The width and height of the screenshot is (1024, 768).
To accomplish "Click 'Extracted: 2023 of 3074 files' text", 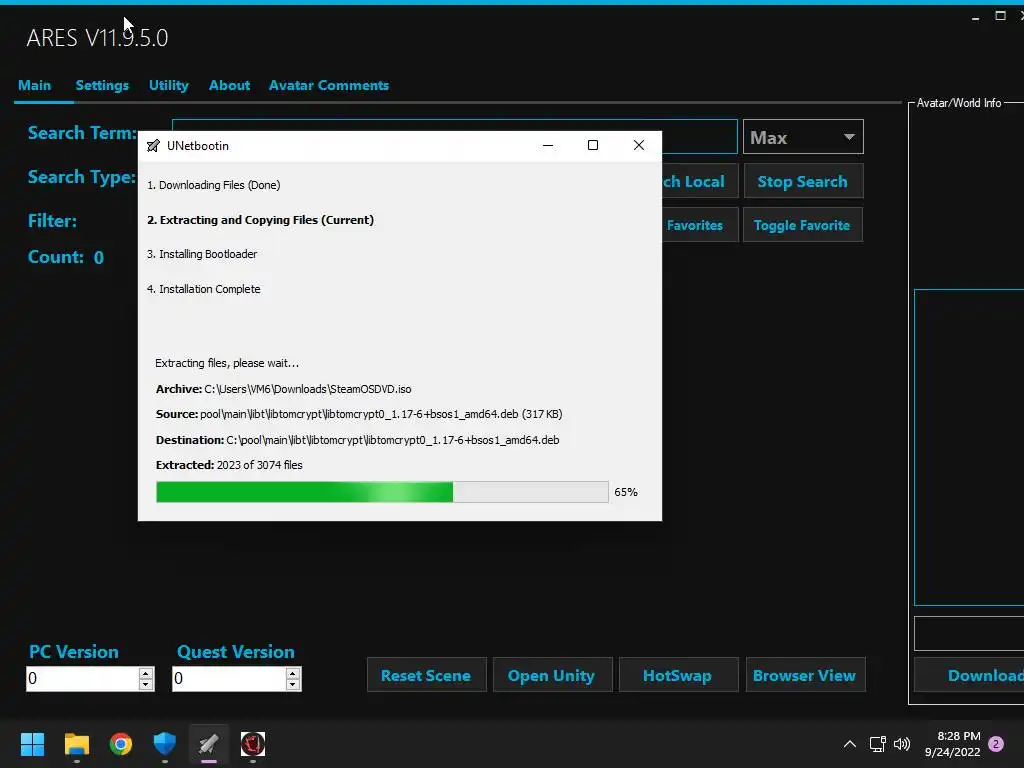I will (x=229, y=465).
